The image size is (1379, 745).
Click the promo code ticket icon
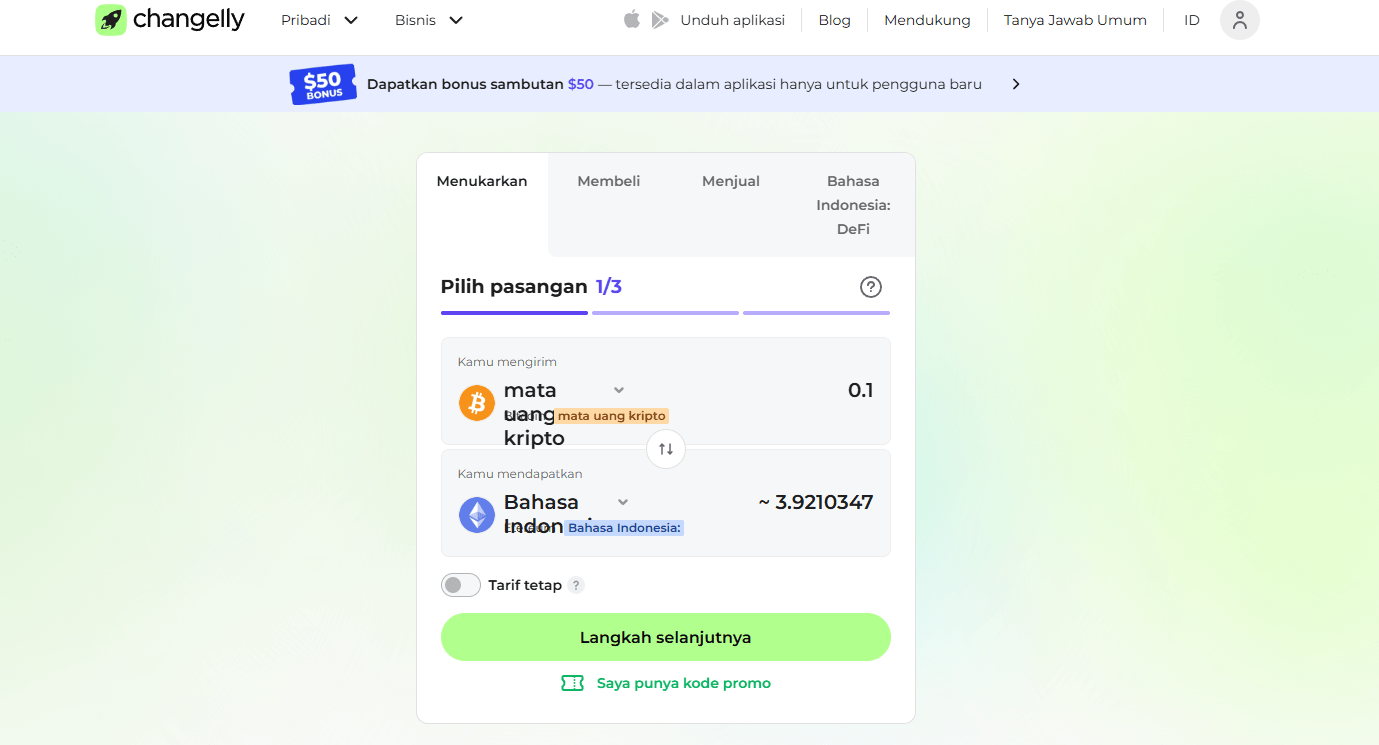572,683
